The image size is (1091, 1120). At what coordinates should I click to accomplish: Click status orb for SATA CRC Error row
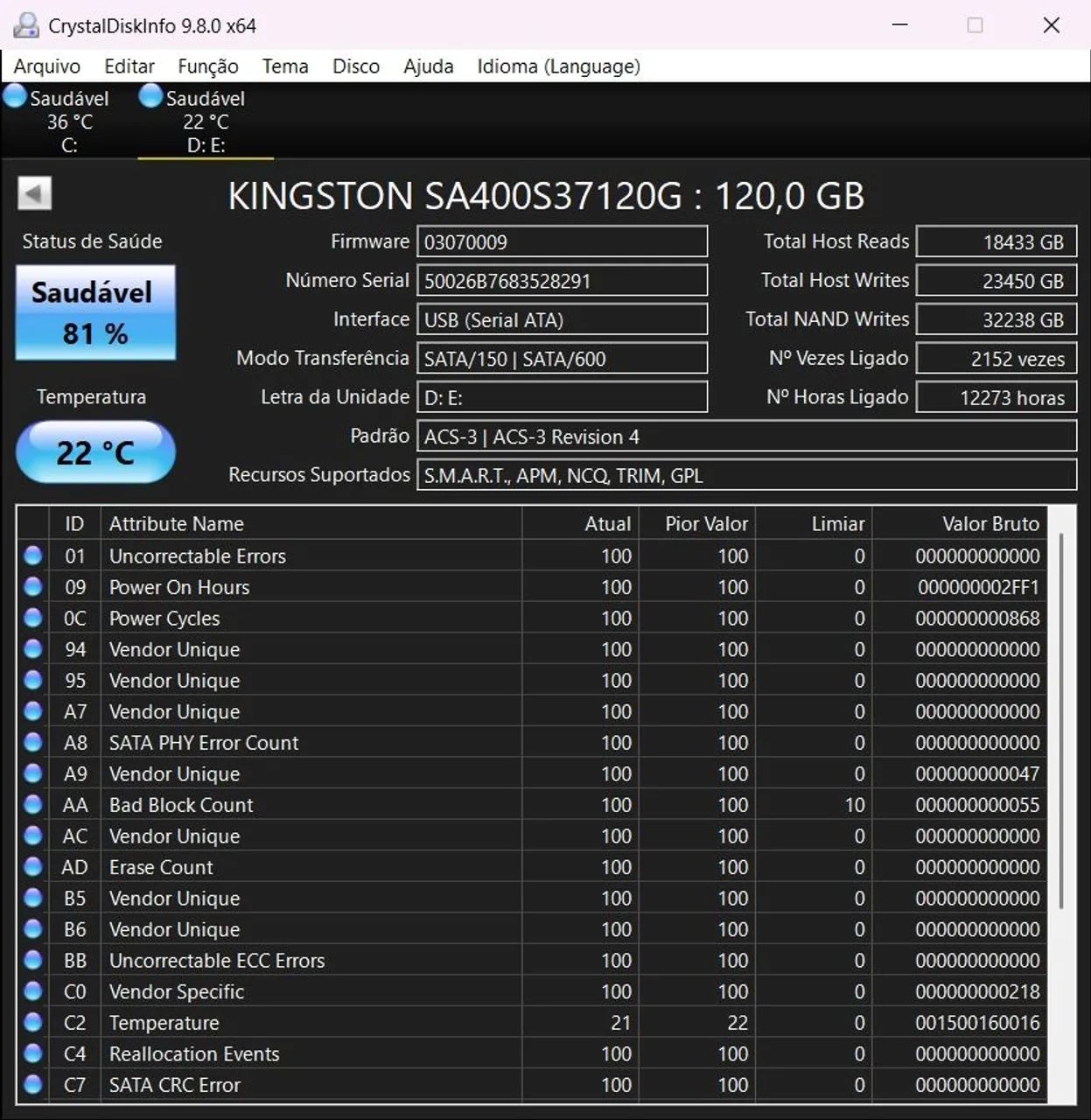[x=33, y=1084]
